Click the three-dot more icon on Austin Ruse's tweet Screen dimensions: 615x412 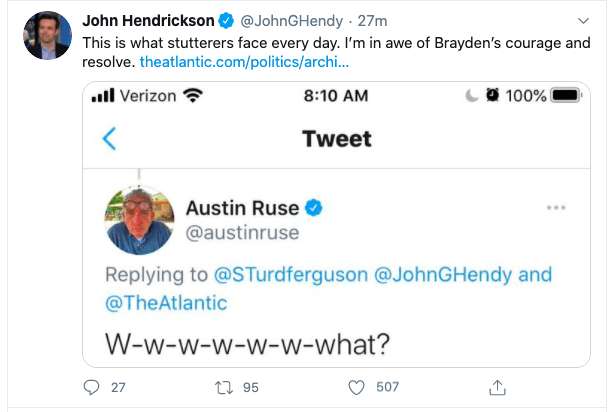point(556,207)
